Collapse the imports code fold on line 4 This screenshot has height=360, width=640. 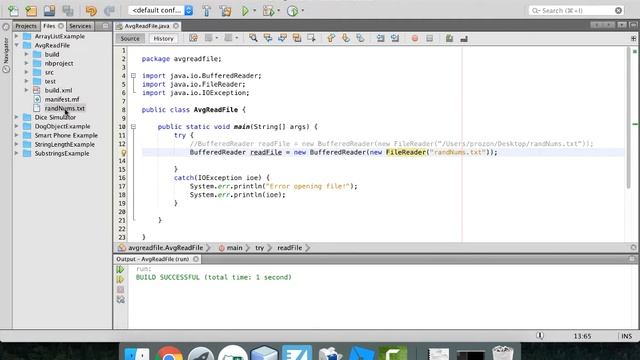pos(133,76)
